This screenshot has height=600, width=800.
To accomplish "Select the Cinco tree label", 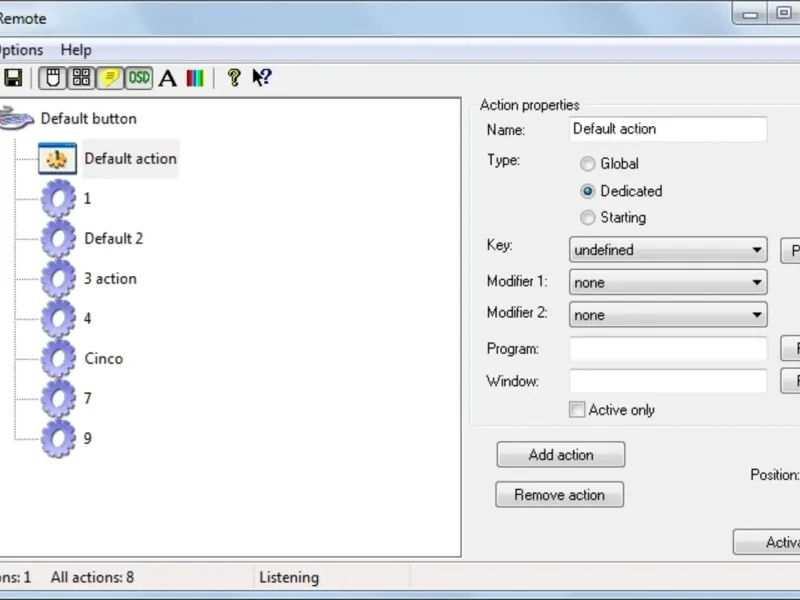I will [x=104, y=358].
